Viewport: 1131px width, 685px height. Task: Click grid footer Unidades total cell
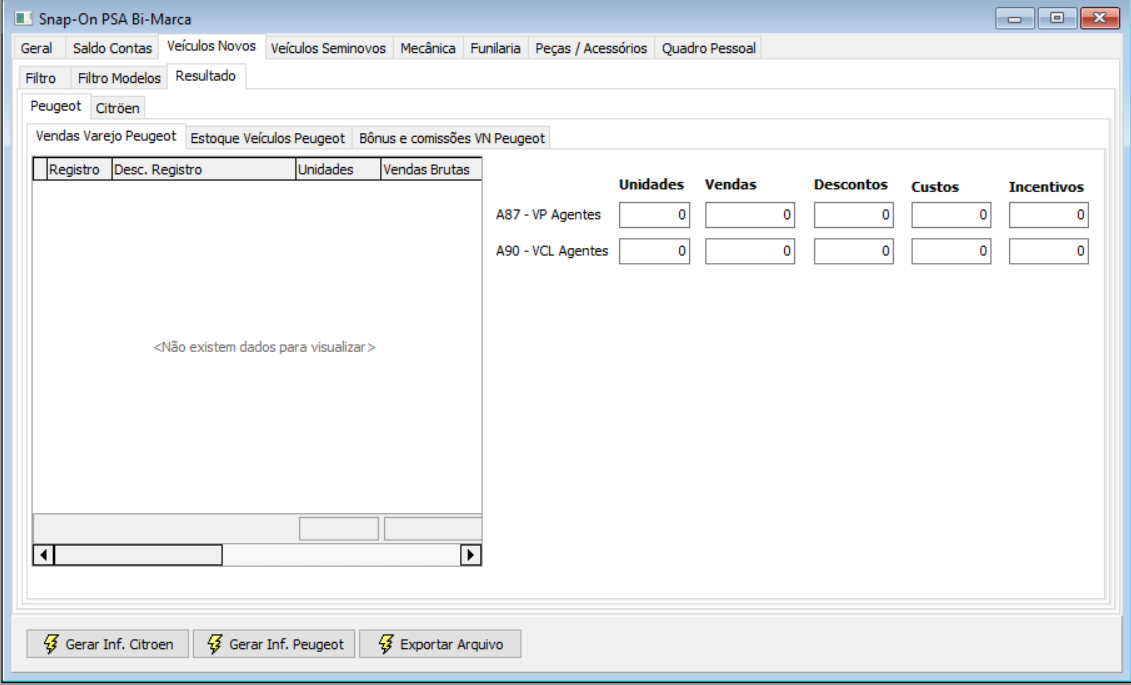(x=339, y=529)
